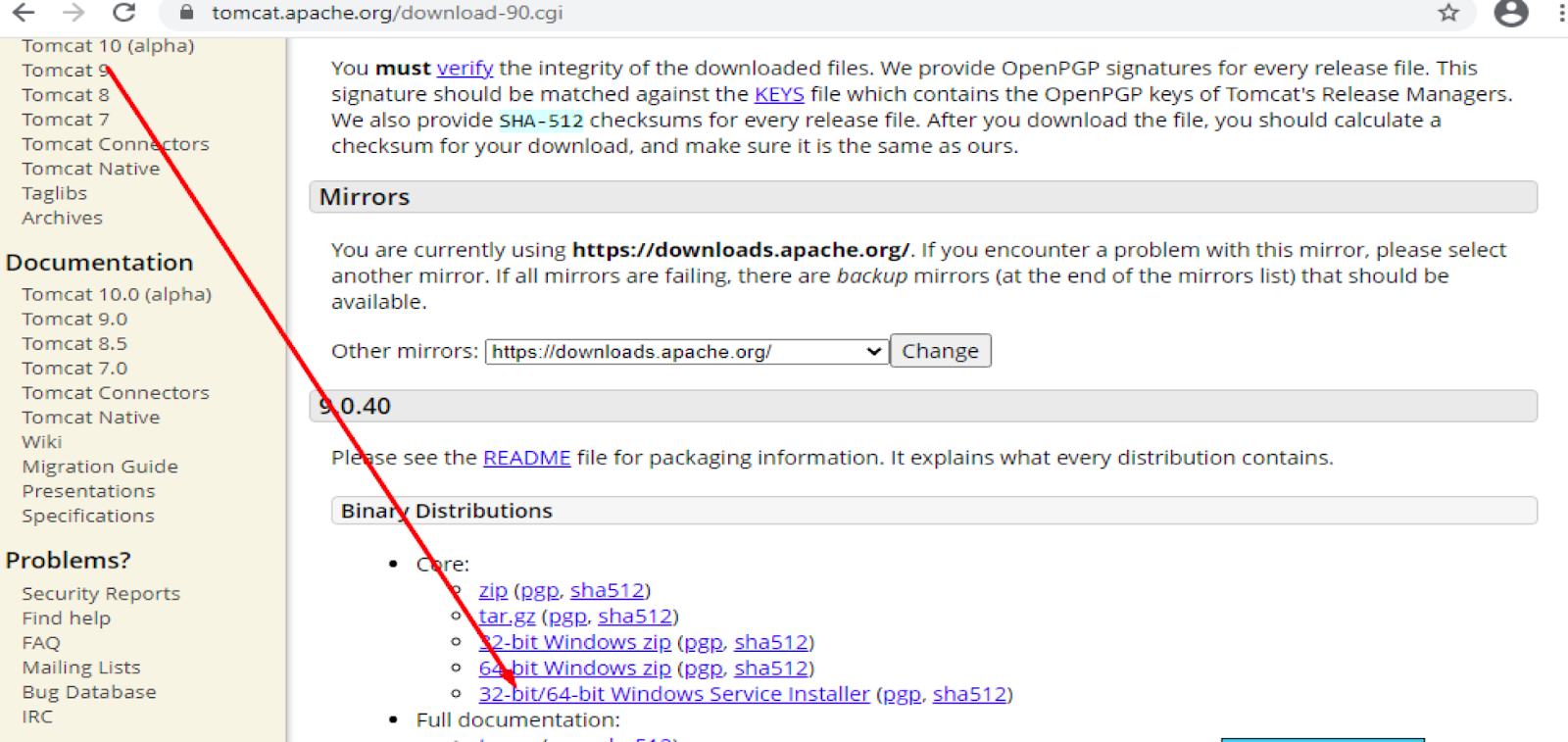Open sha512 for 32-bit Windows zip
This screenshot has height=742, width=1568.
tap(771, 642)
